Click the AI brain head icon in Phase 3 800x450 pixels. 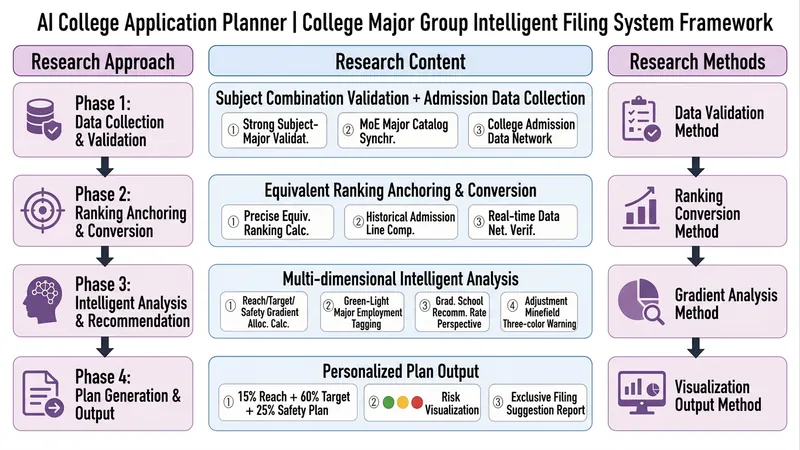[x=43, y=301]
